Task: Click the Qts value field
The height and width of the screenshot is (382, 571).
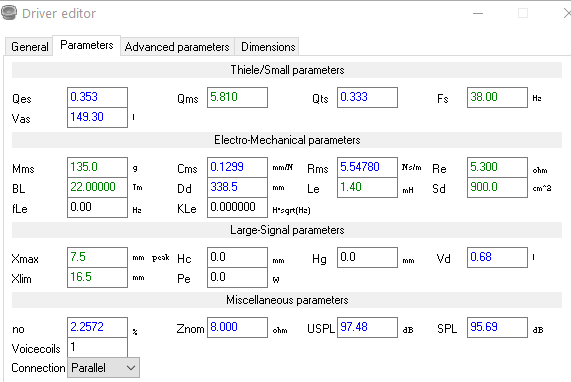Action: 367,97
